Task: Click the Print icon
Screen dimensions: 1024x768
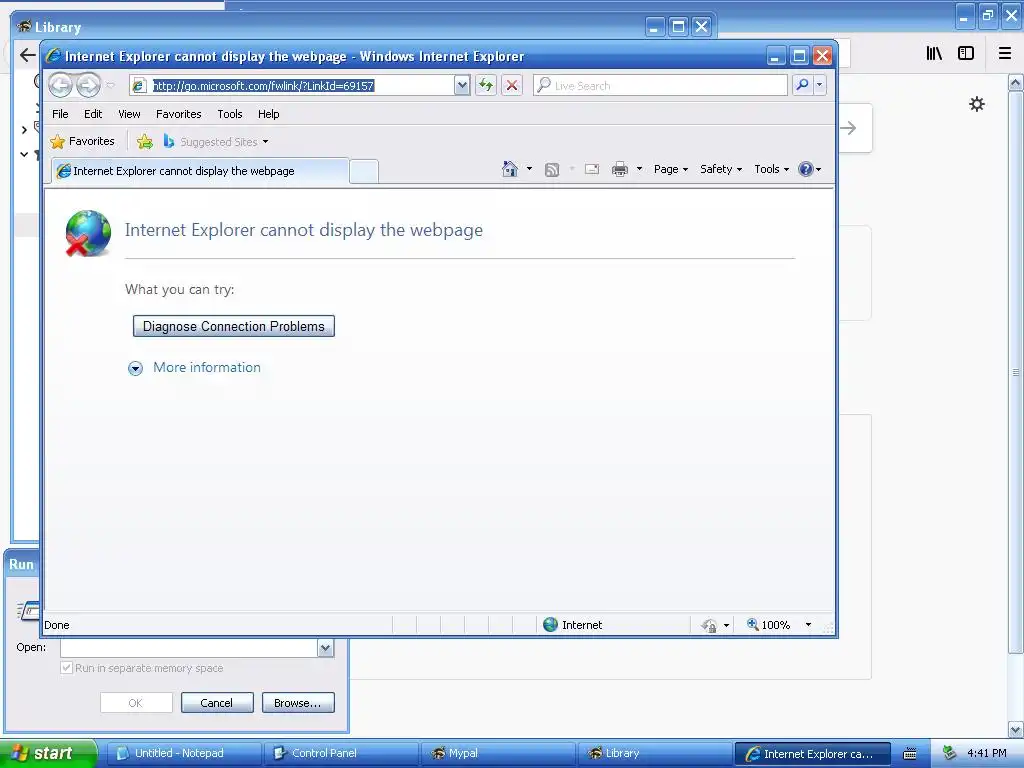Action: coord(620,170)
